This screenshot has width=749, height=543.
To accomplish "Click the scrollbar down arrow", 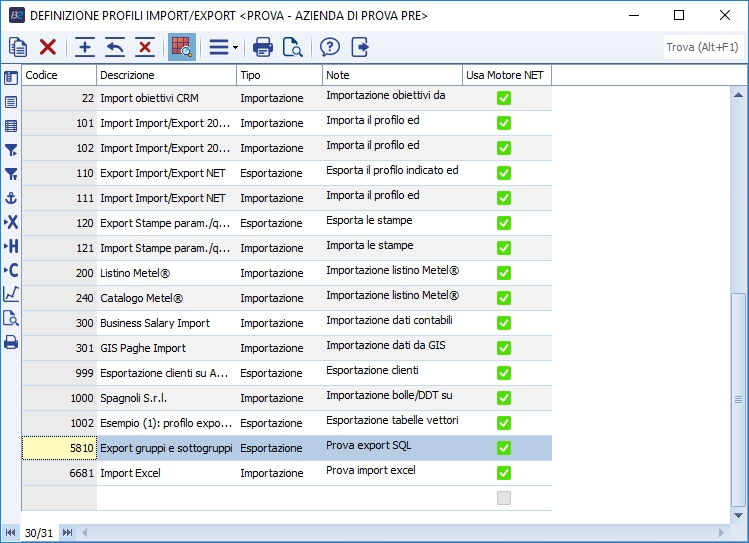I will (x=740, y=515).
